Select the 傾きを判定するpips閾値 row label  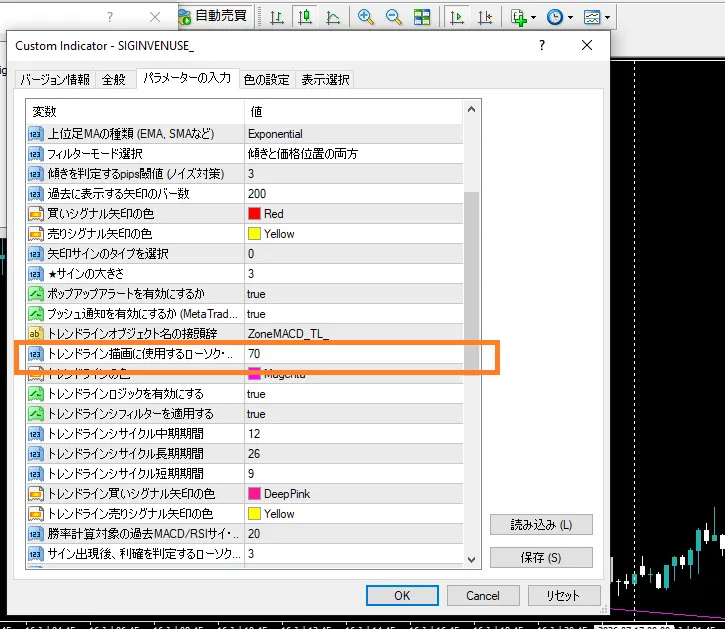[x=136, y=174]
